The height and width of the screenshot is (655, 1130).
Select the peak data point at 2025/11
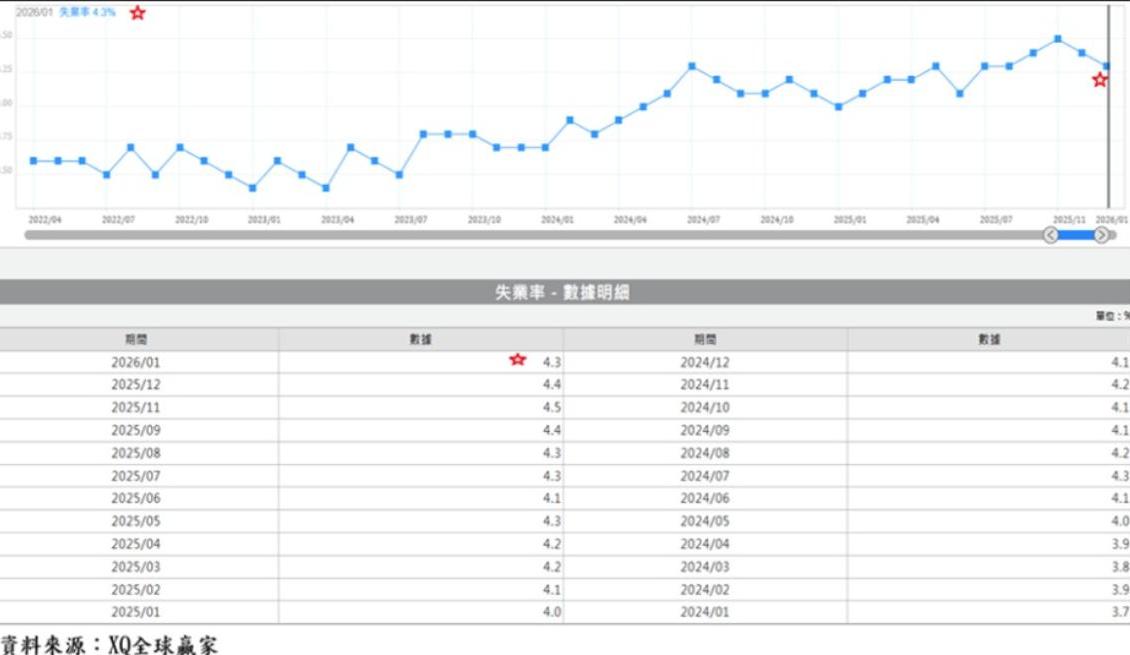click(x=1057, y=39)
